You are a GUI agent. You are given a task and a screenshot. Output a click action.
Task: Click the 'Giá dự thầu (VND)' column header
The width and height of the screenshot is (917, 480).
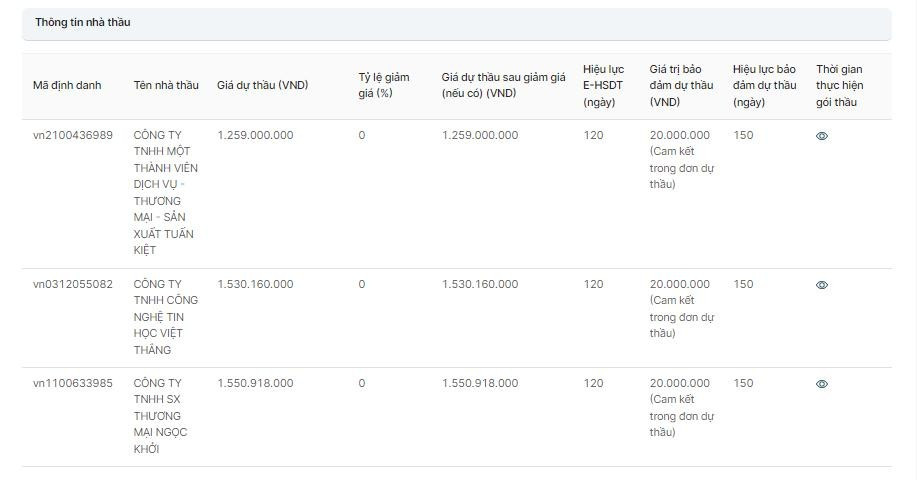[x=262, y=85]
